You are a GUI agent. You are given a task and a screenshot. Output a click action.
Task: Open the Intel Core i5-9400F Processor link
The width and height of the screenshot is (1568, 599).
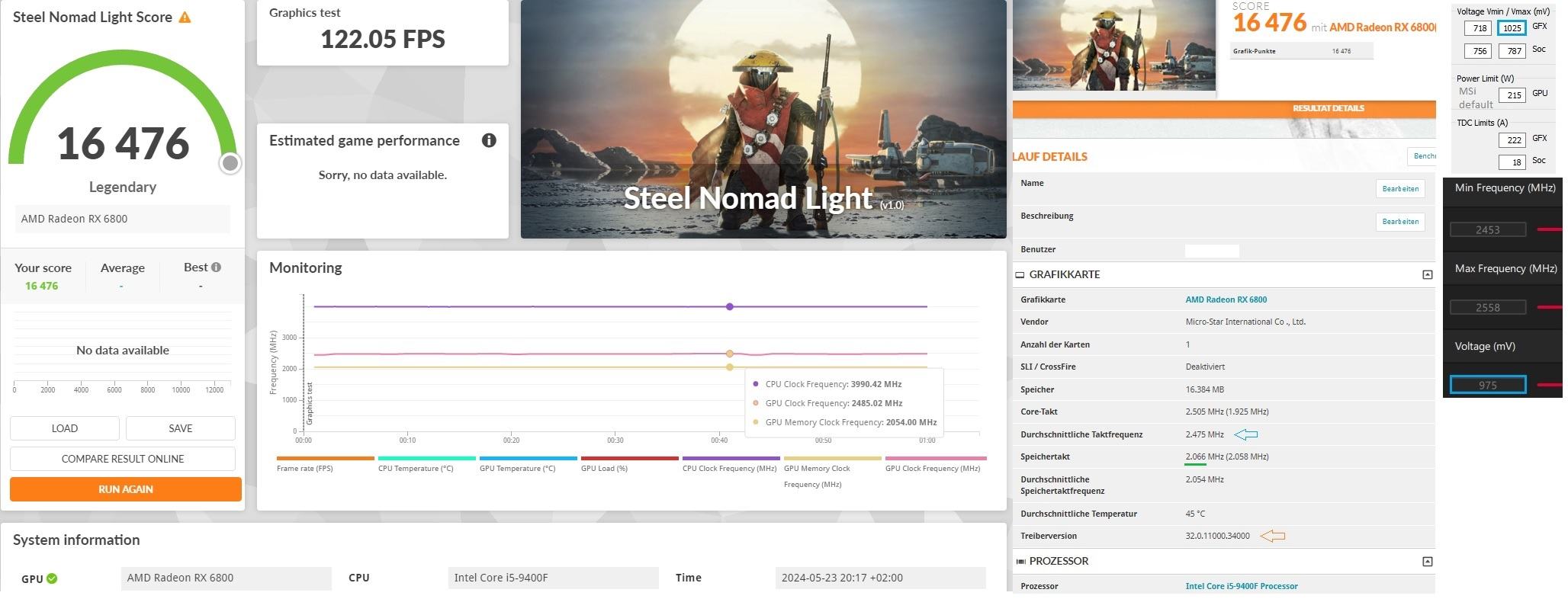tap(1242, 586)
